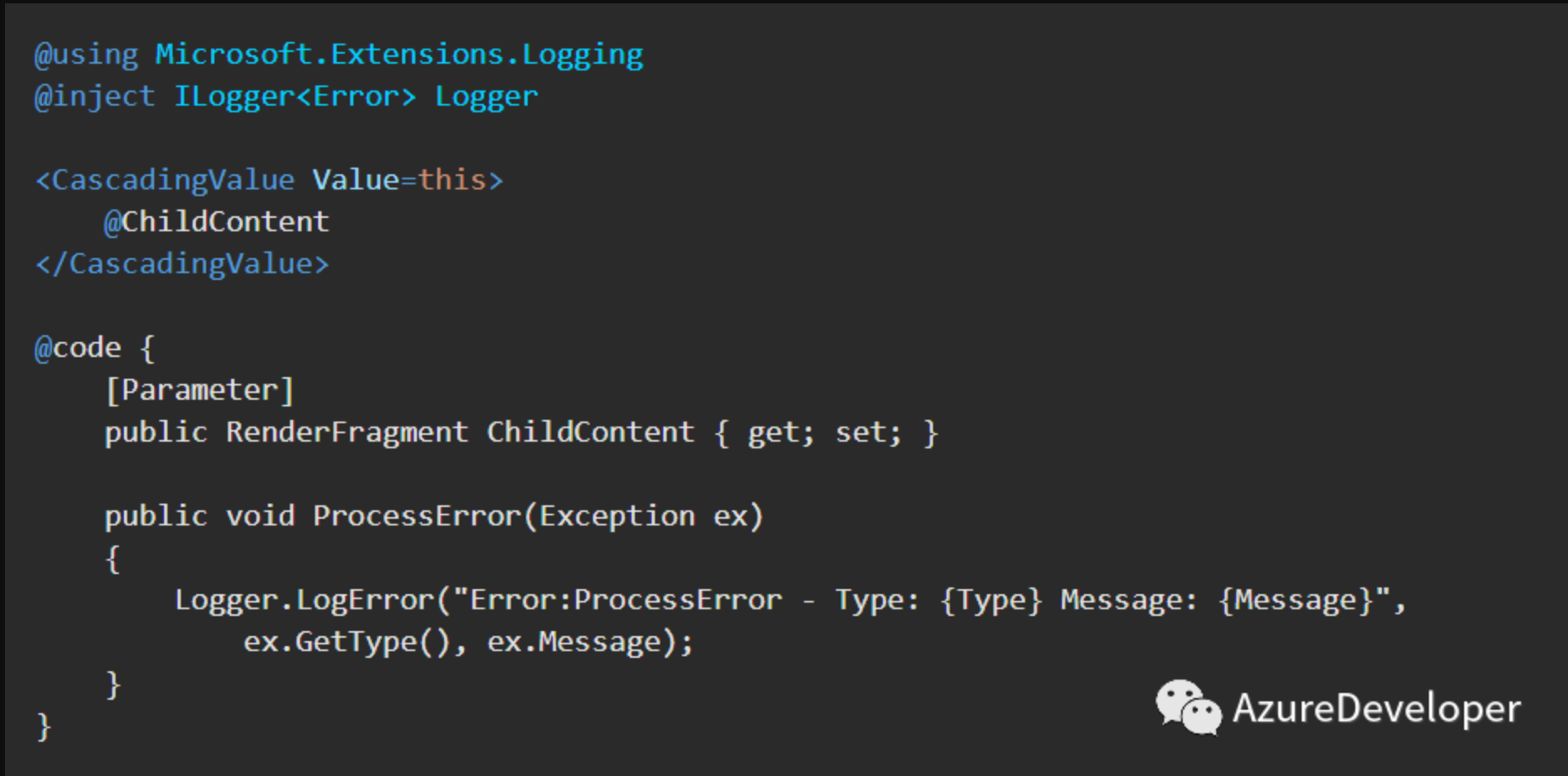Click the @code block keyword
The height and width of the screenshot is (776, 1568).
click(78, 348)
